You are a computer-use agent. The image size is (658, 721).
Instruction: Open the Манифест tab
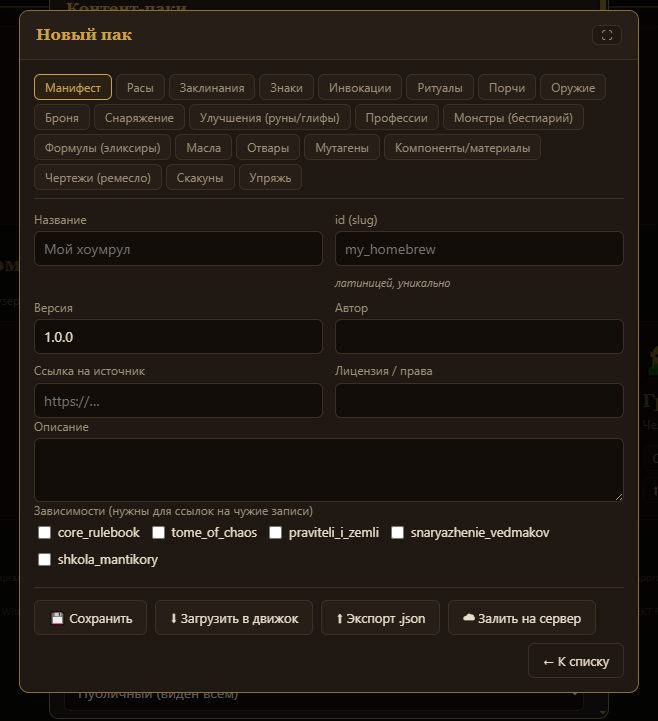coord(73,87)
